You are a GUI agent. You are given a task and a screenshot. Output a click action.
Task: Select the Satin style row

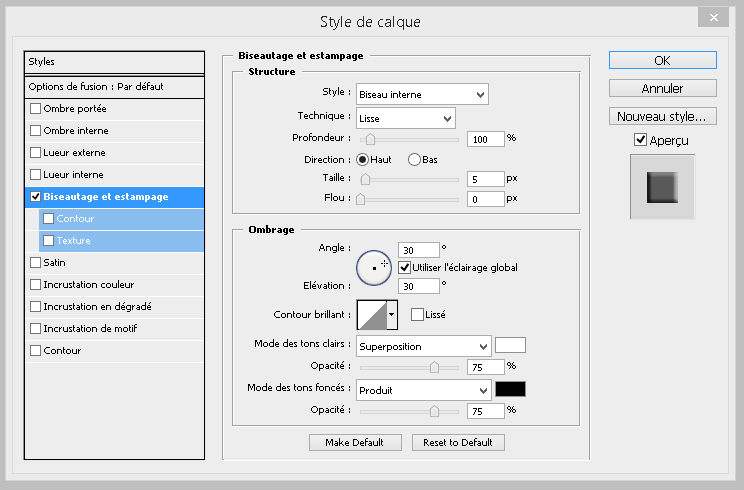click(x=114, y=262)
